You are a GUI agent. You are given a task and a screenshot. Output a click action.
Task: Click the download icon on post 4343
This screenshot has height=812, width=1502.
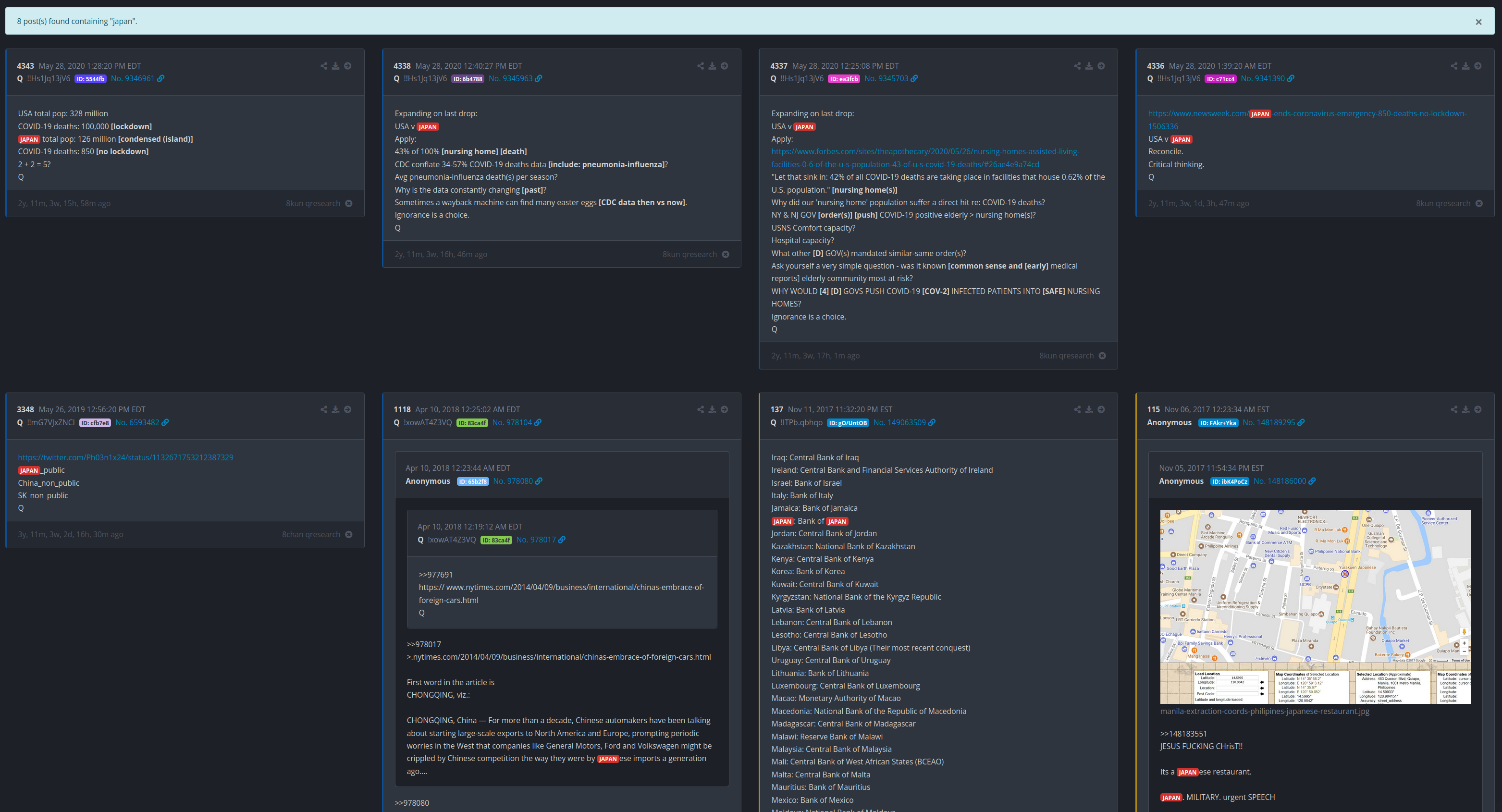(x=335, y=66)
